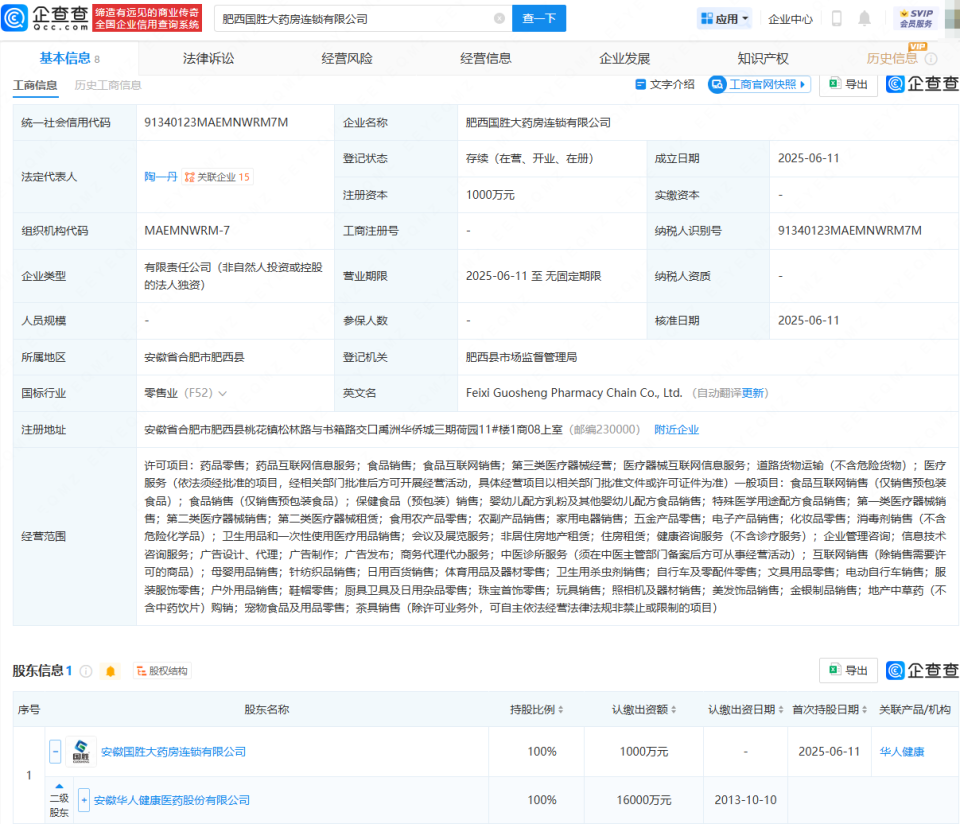This screenshot has height=824, width=960.
Task: Click registered capital 1000万元 cell
Action: [490, 195]
